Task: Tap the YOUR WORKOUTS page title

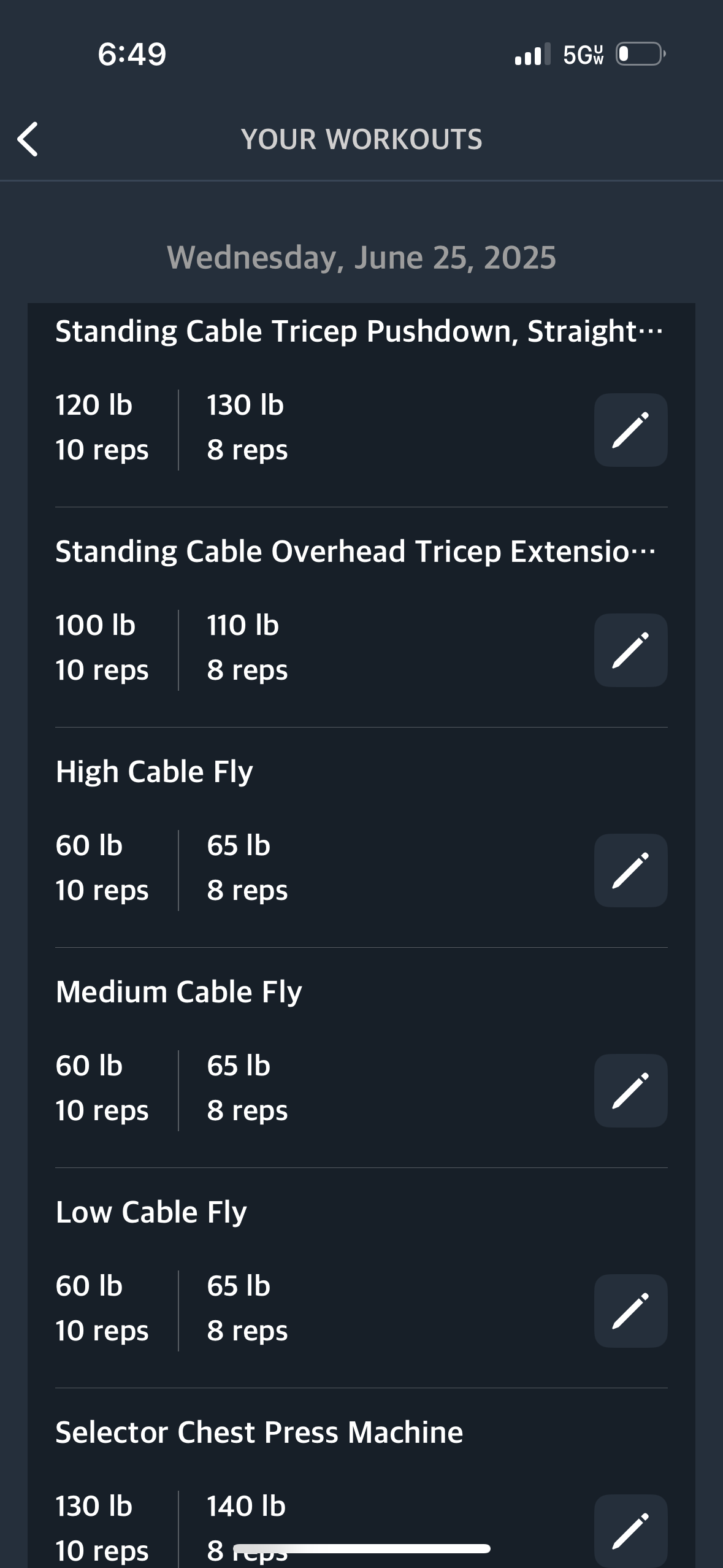Action: tap(361, 139)
